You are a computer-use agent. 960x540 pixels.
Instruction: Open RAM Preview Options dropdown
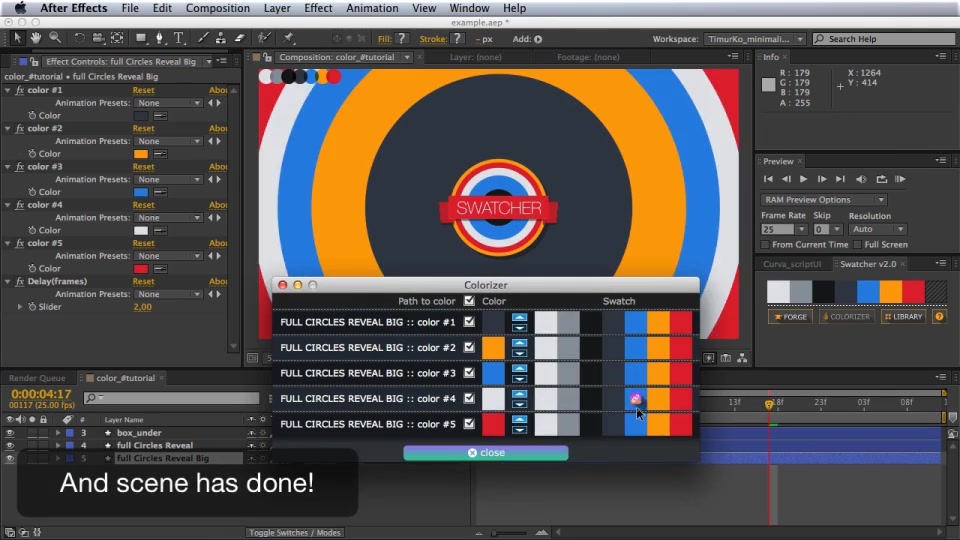[823, 200]
